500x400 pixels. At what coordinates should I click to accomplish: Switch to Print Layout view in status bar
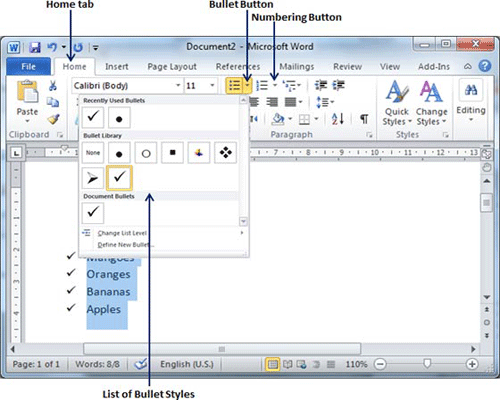coord(273,364)
